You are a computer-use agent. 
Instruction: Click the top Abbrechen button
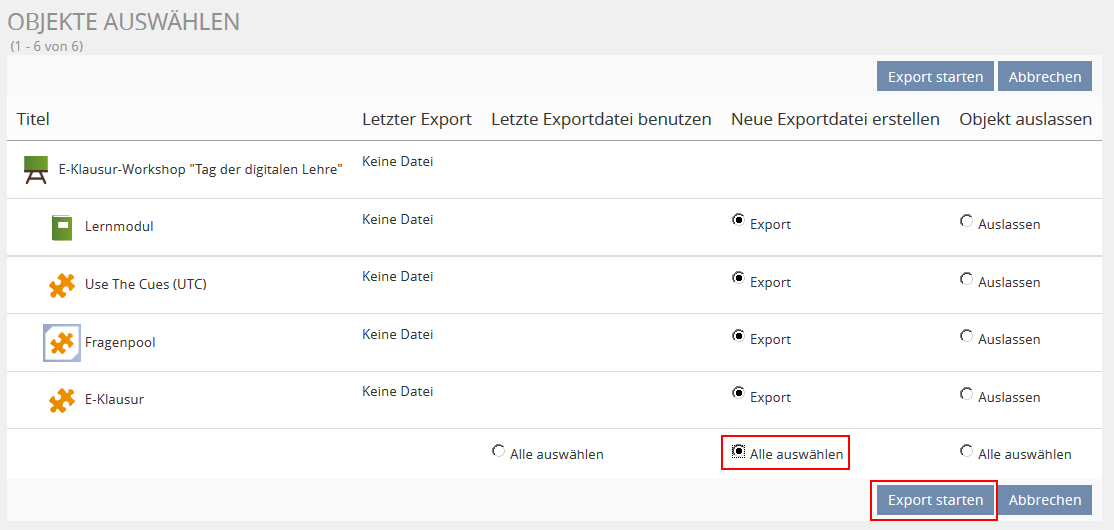[x=1044, y=77]
